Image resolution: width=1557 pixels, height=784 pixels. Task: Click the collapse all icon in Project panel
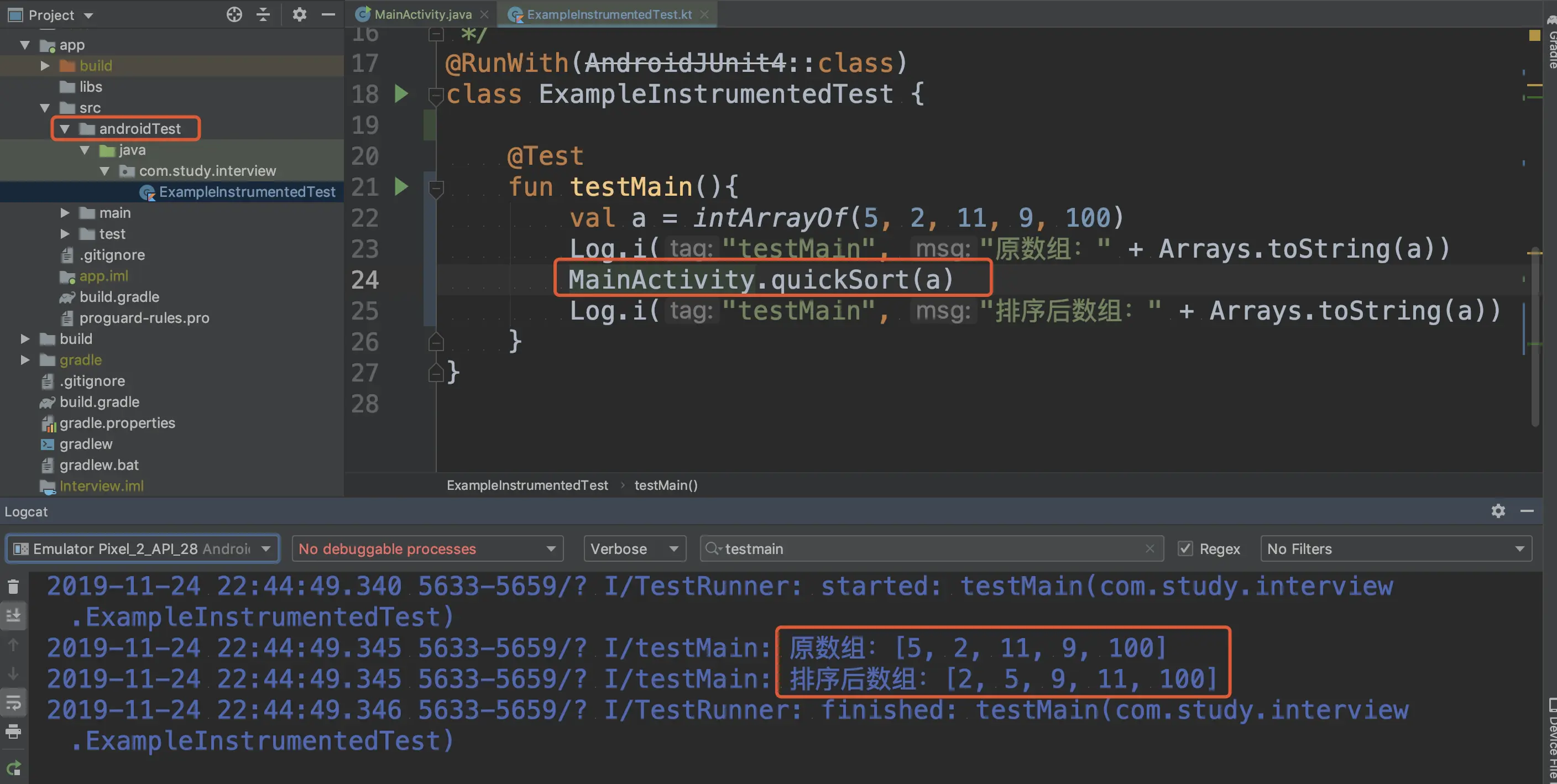[x=263, y=14]
